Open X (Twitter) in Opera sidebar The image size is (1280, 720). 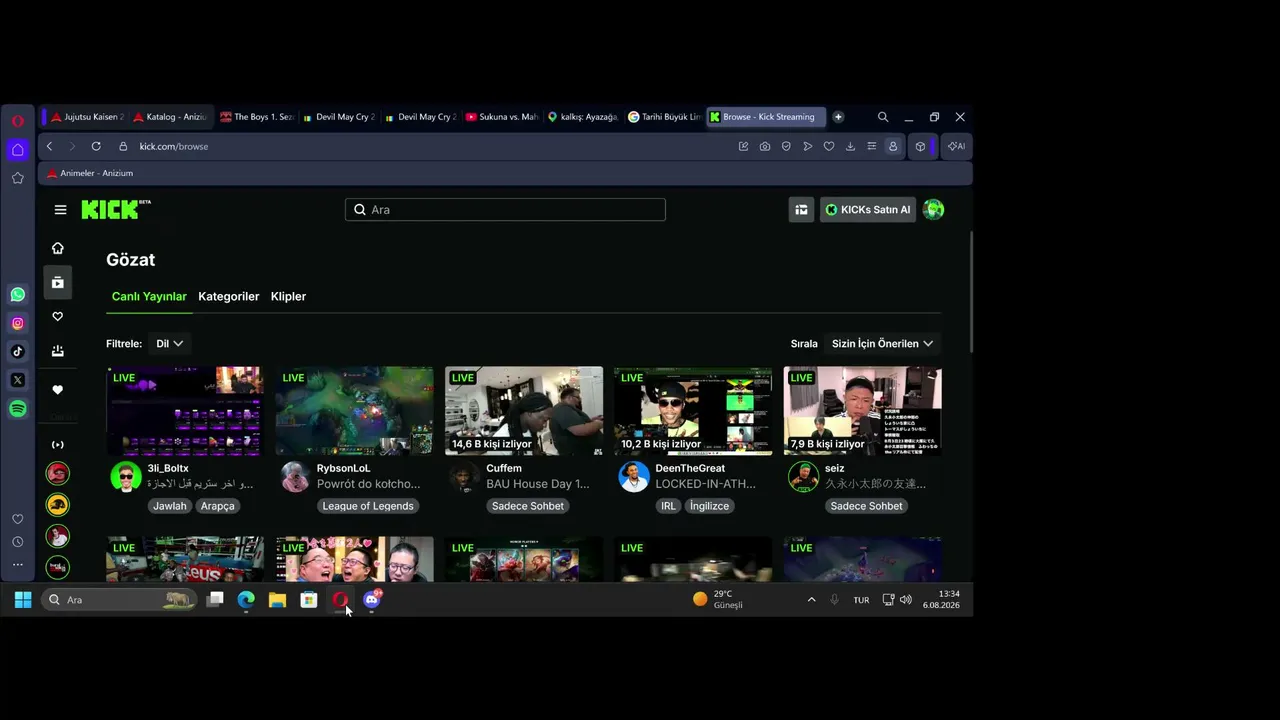click(18, 380)
